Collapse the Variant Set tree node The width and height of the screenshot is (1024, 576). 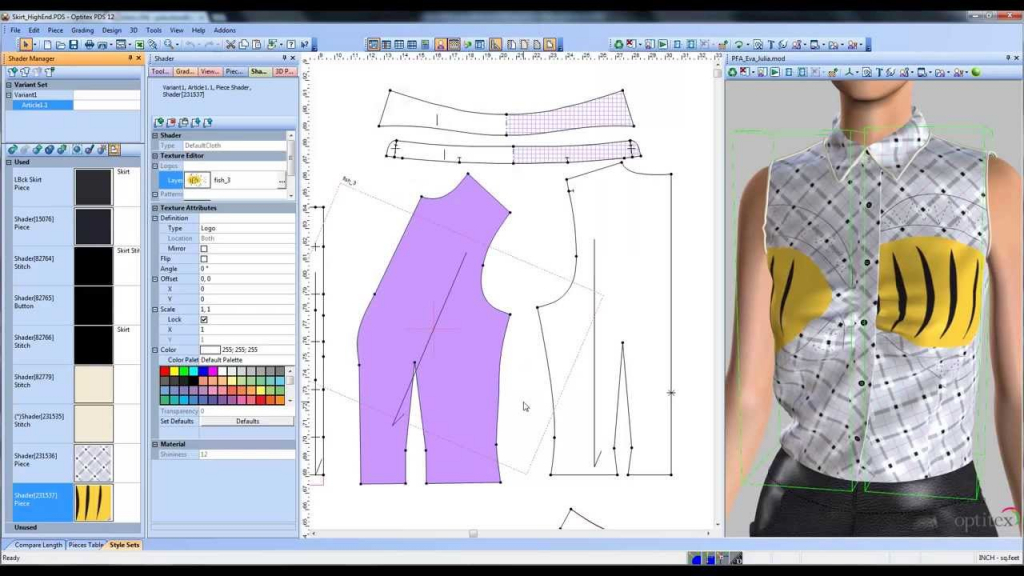click(x=9, y=85)
